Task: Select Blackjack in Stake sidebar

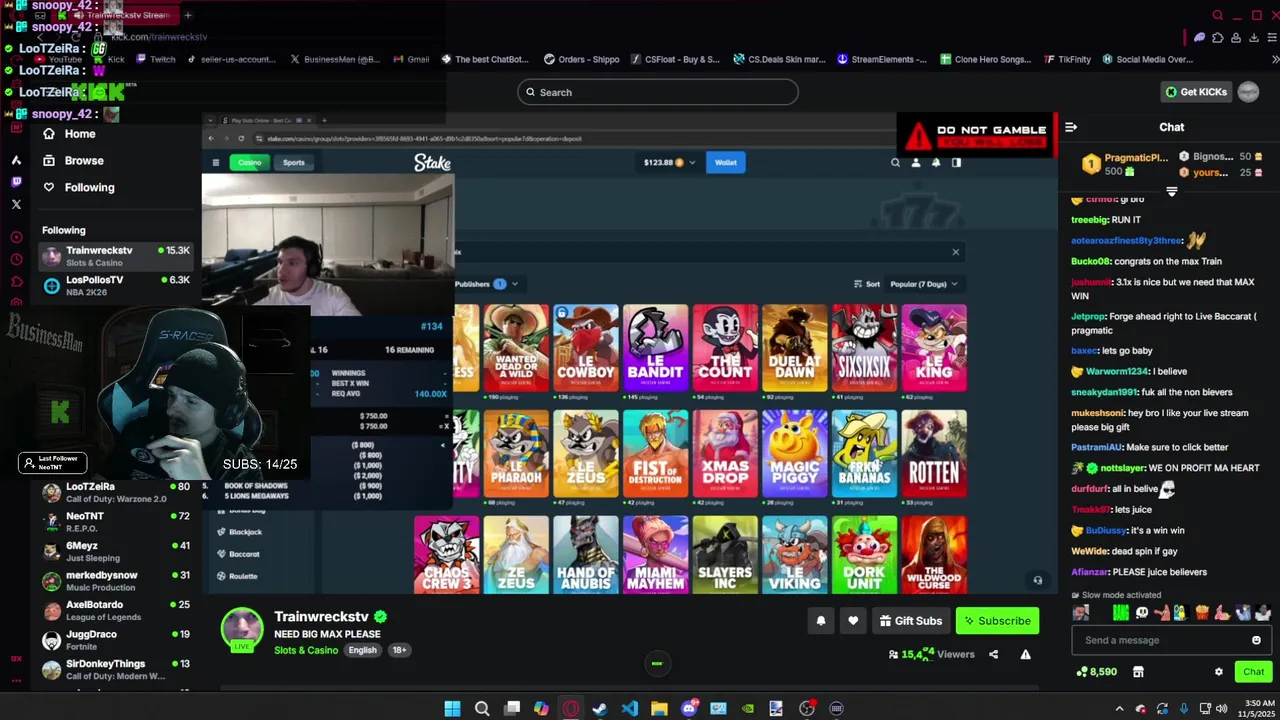Action: [245, 532]
